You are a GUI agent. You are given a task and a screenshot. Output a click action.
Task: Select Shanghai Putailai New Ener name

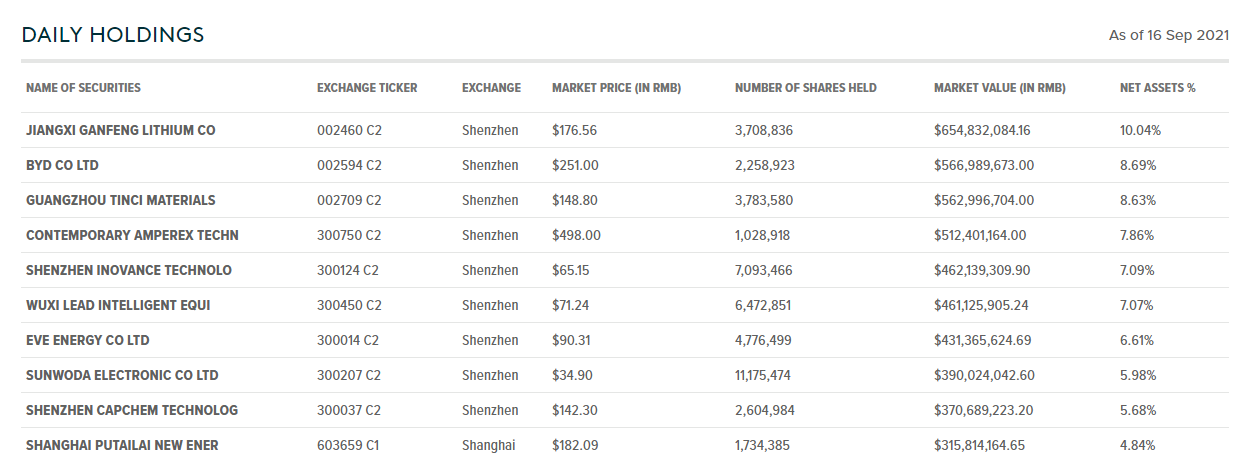122,445
